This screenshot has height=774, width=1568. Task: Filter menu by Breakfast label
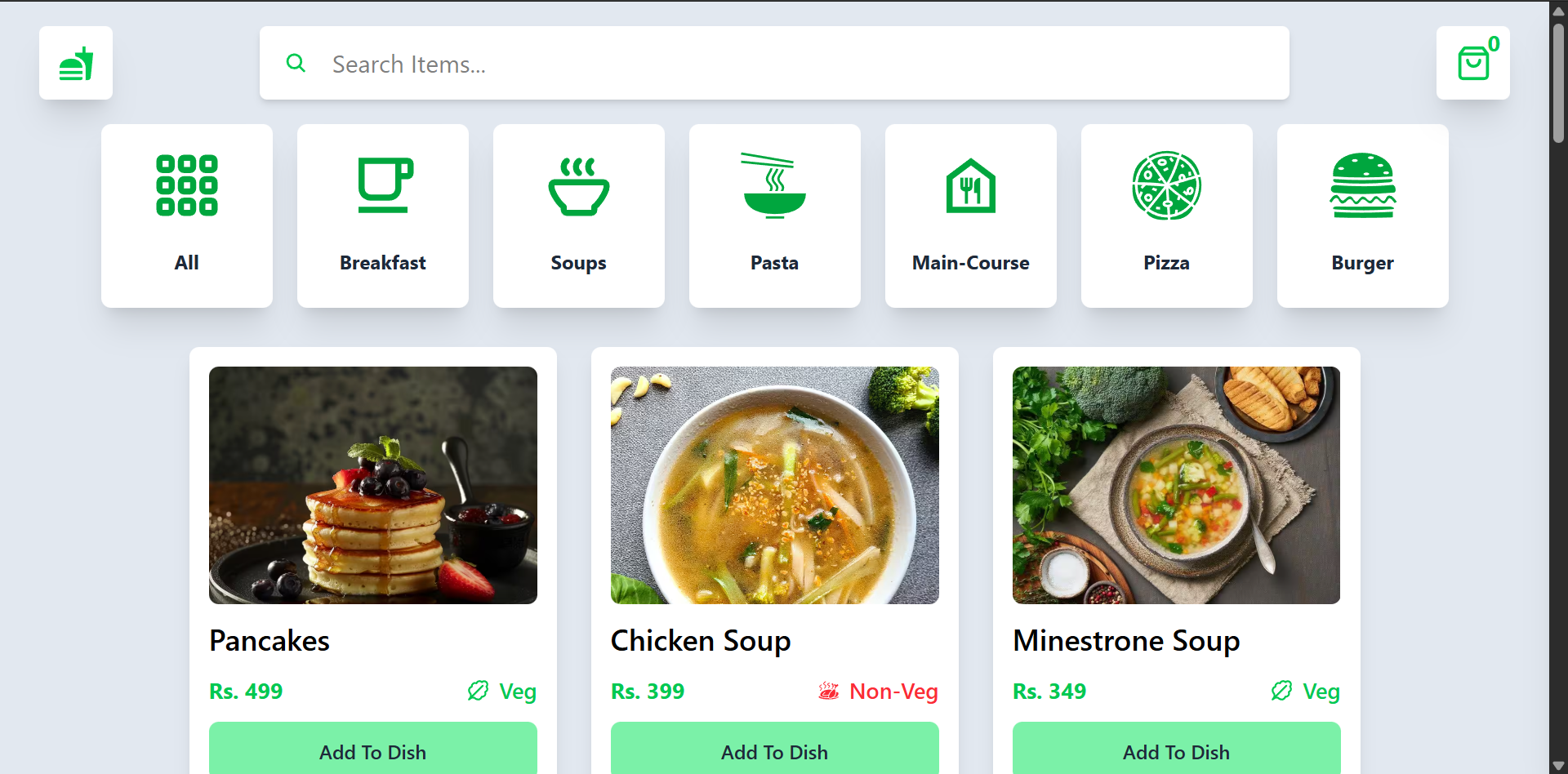(383, 263)
